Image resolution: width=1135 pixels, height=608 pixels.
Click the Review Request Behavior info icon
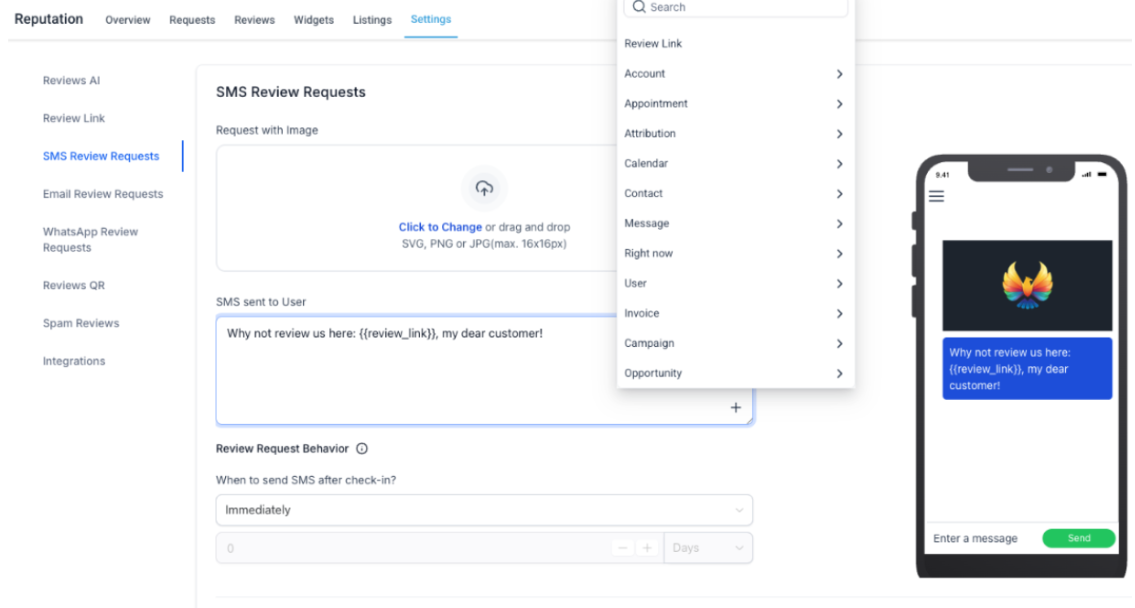pos(362,449)
